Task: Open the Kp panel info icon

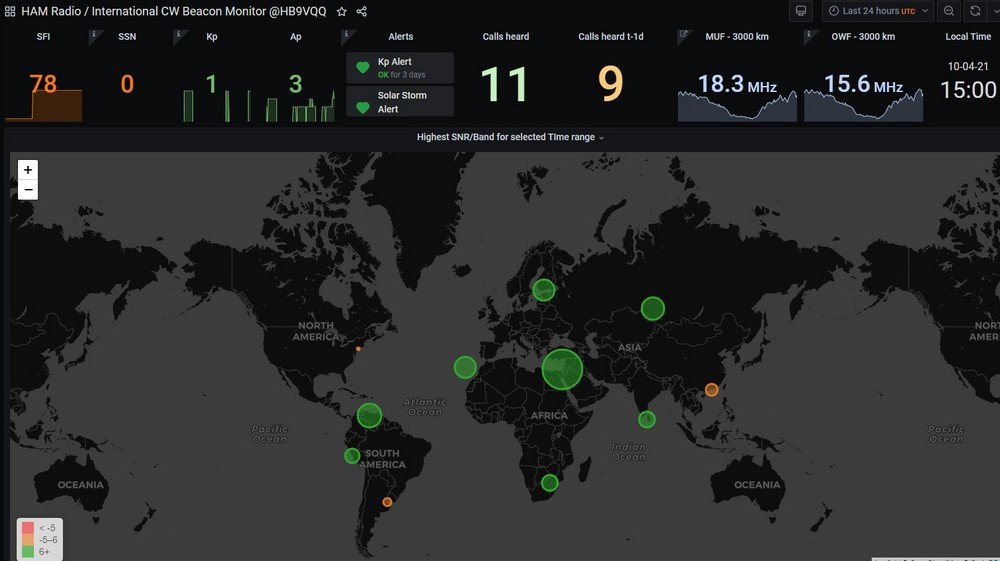Action: click(x=179, y=36)
